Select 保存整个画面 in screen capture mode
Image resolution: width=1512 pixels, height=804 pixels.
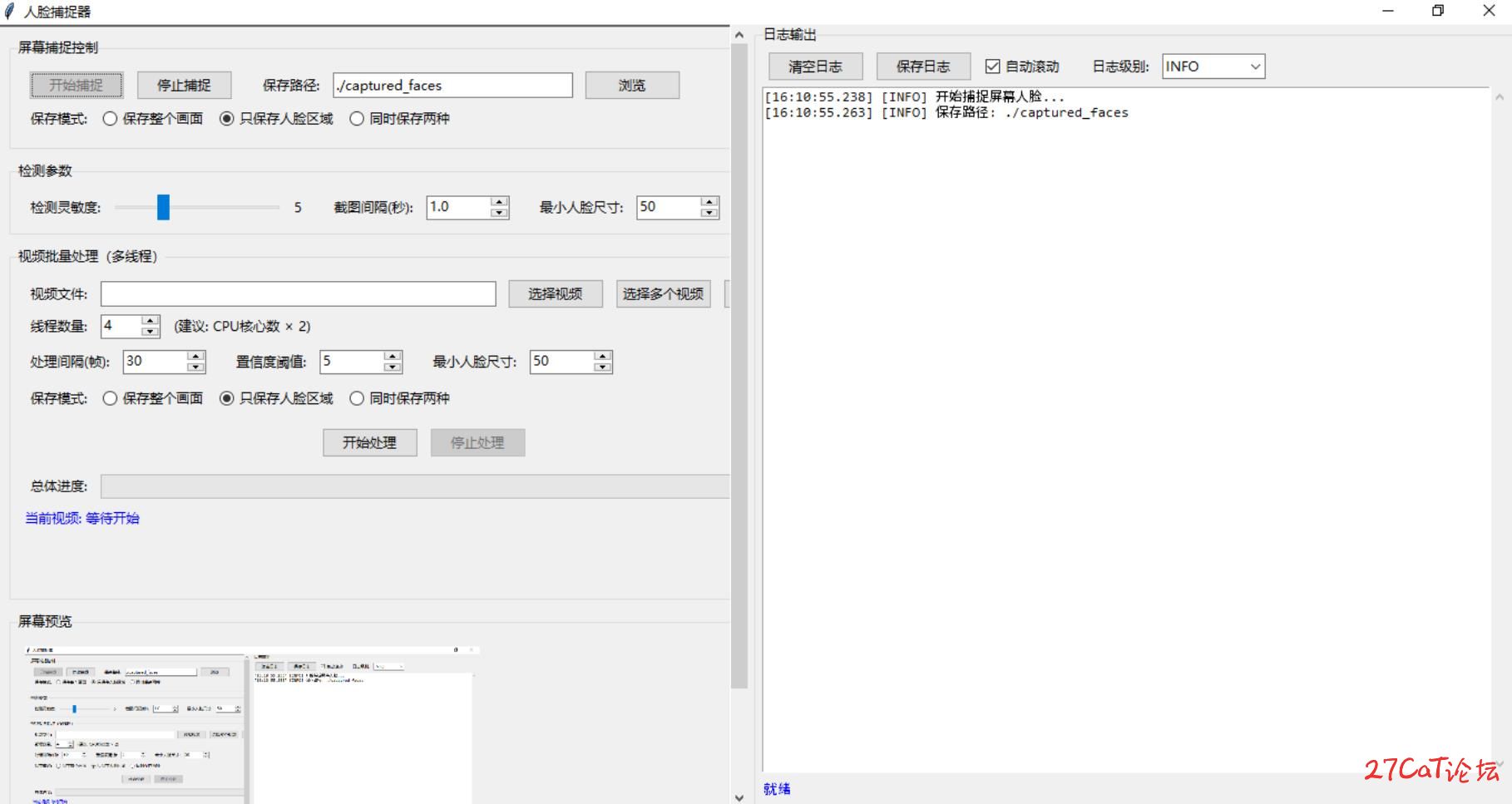point(110,119)
